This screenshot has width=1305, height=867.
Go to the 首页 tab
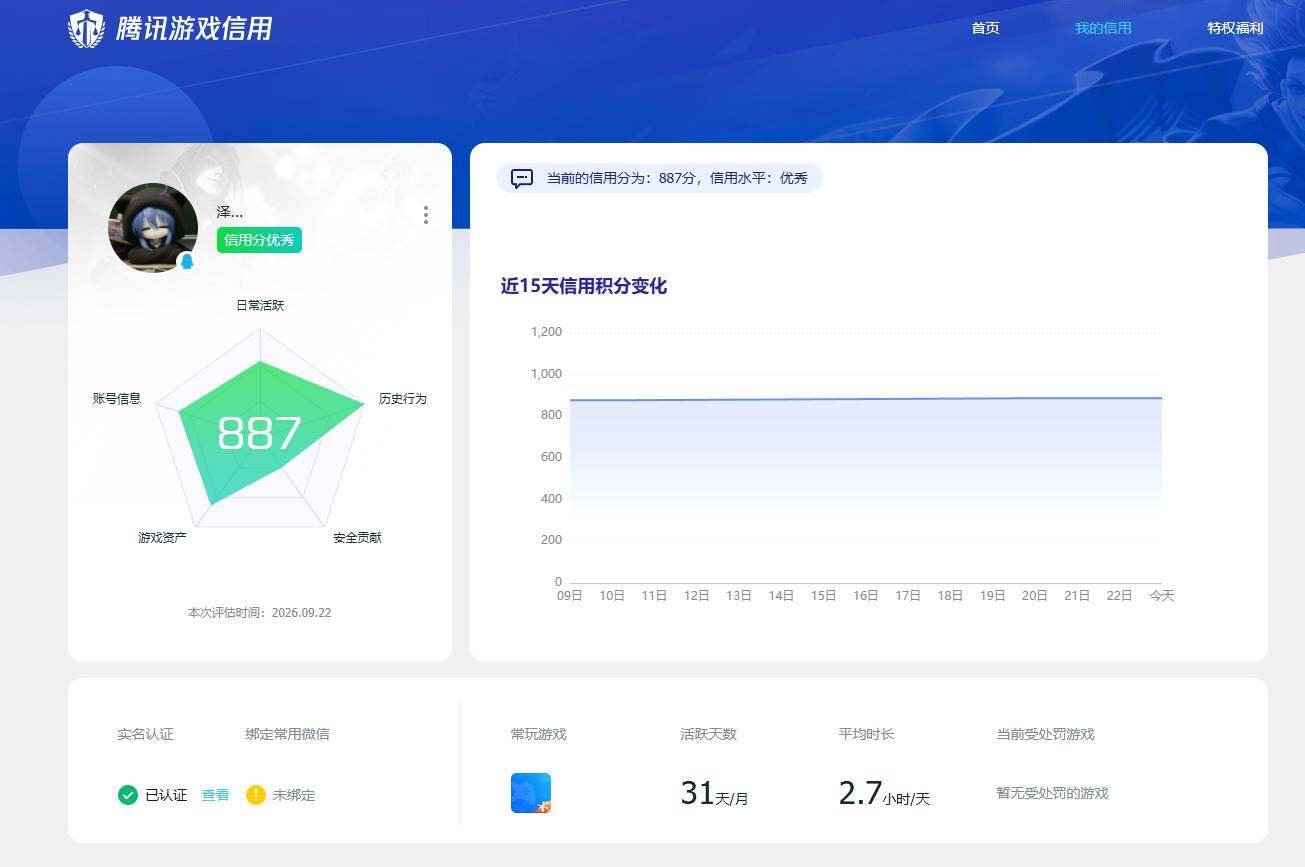tap(985, 28)
